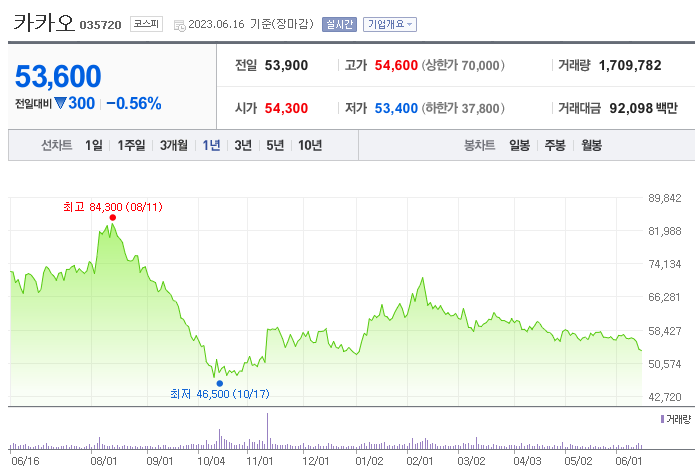This screenshot has width=695, height=475.
Task: Show the 5년 line chart
Action: 275,145
